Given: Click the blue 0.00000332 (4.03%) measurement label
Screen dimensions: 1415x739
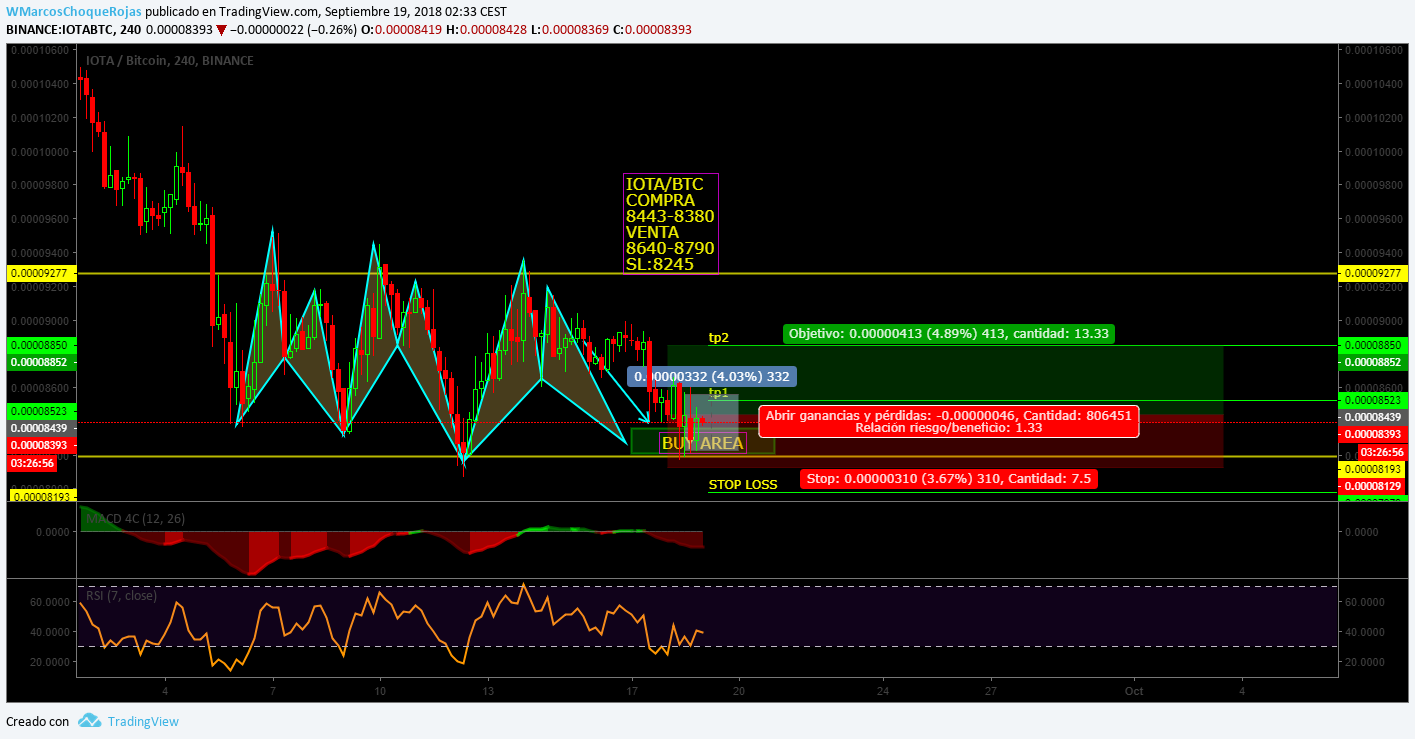Looking at the screenshot, I should [712, 377].
